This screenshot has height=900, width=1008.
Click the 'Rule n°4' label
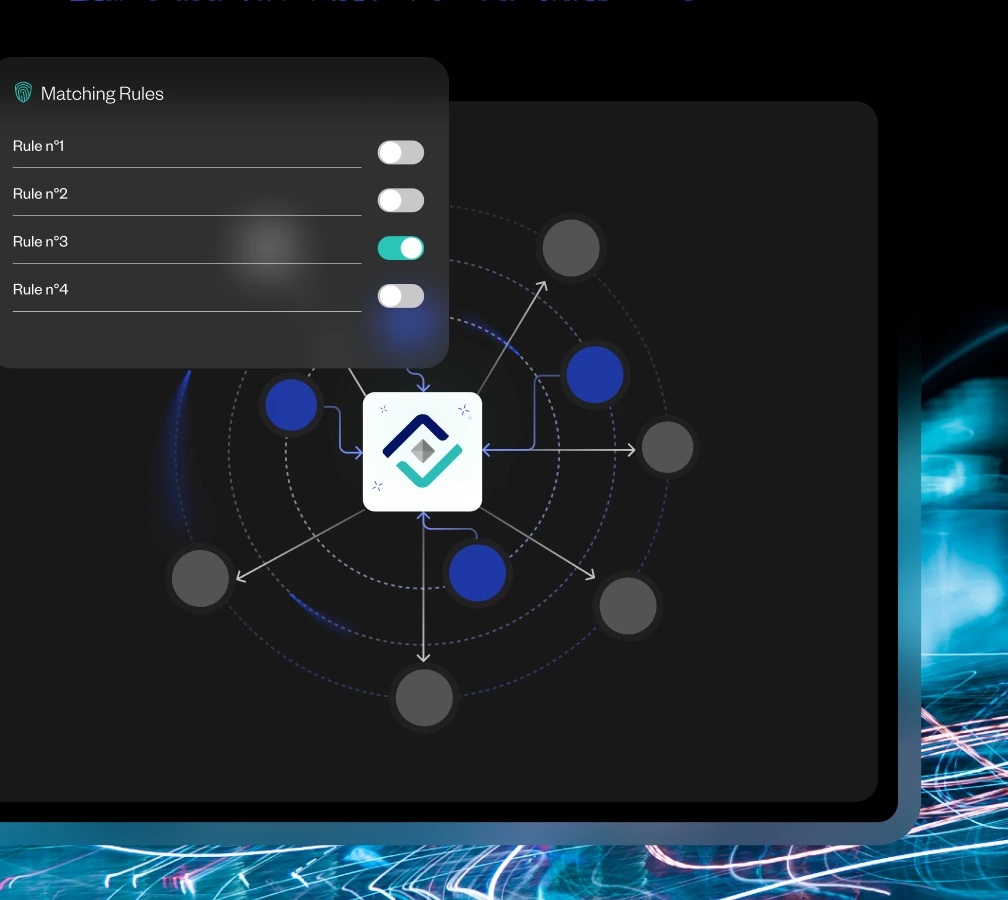tap(40, 289)
